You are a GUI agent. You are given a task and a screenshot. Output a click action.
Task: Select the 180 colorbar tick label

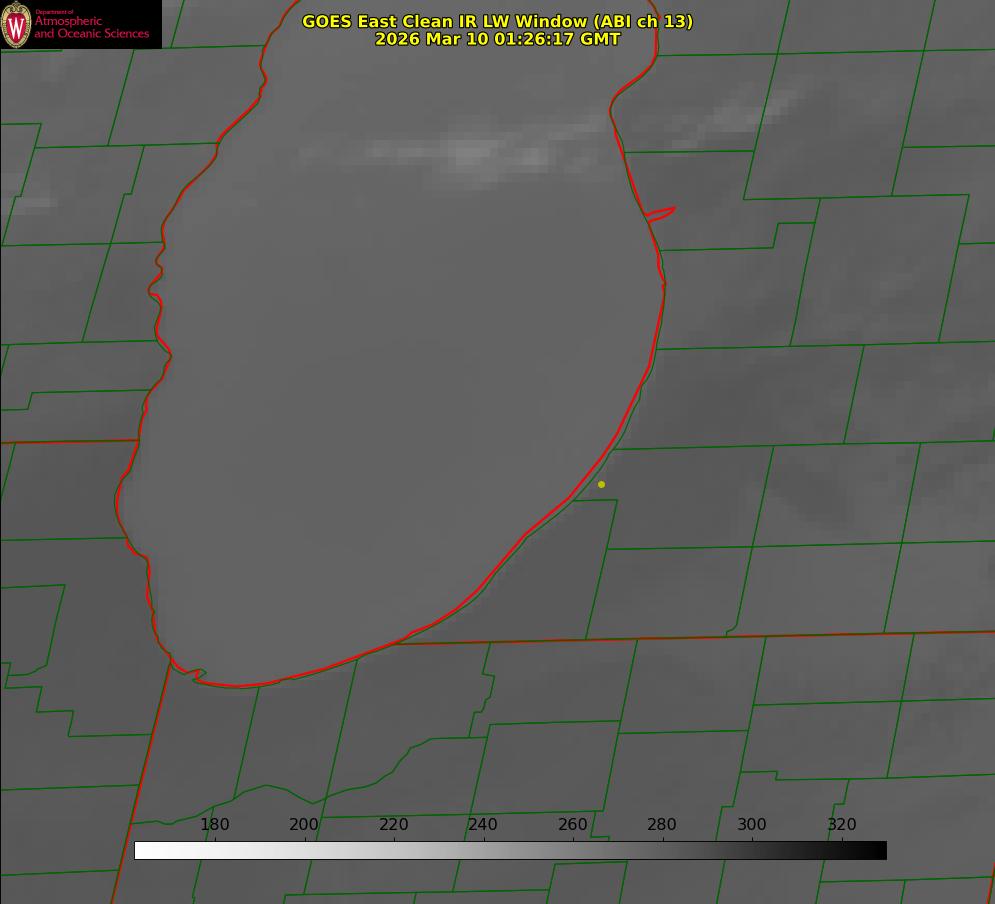click(215, 825)
